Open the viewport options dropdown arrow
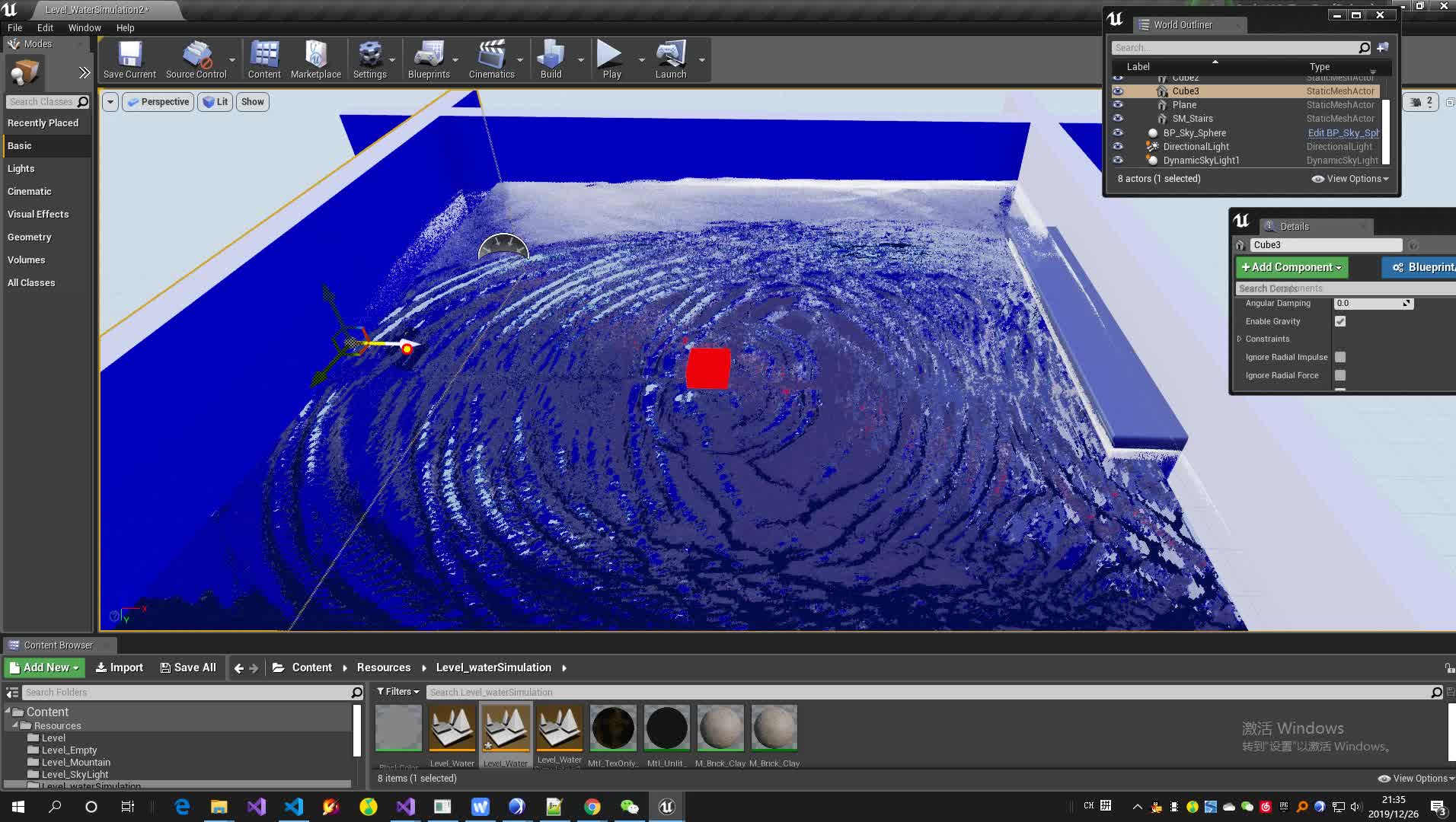The height and width of the screenshot is (822, 1456). [110, 102]
